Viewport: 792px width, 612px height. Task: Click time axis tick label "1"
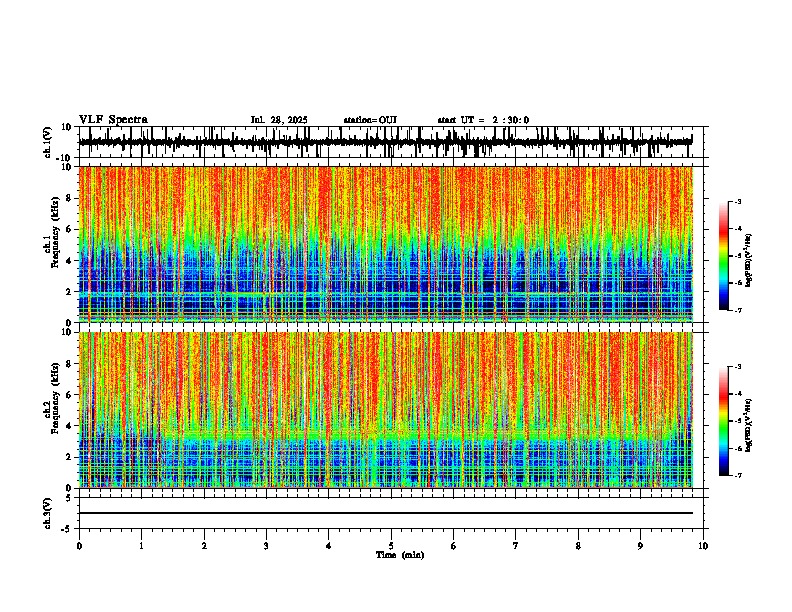(x=141, y=546)
